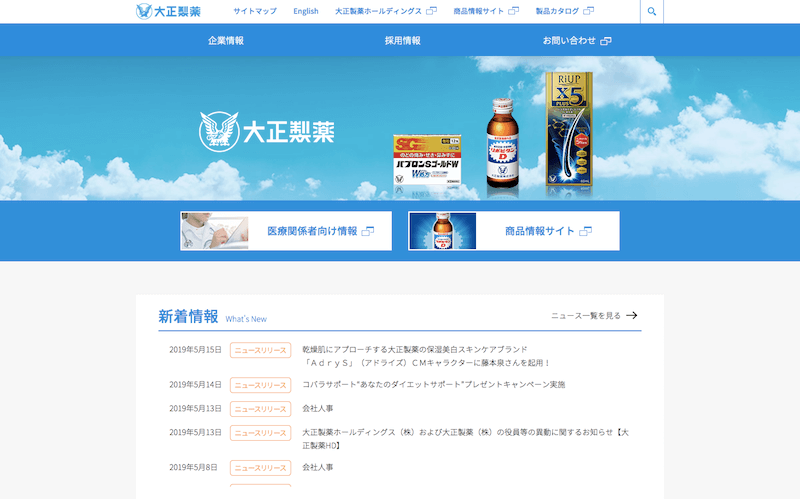Click the 2019年5月8日 date text
The height and width of the screenshot is (499, 800).
193,467
